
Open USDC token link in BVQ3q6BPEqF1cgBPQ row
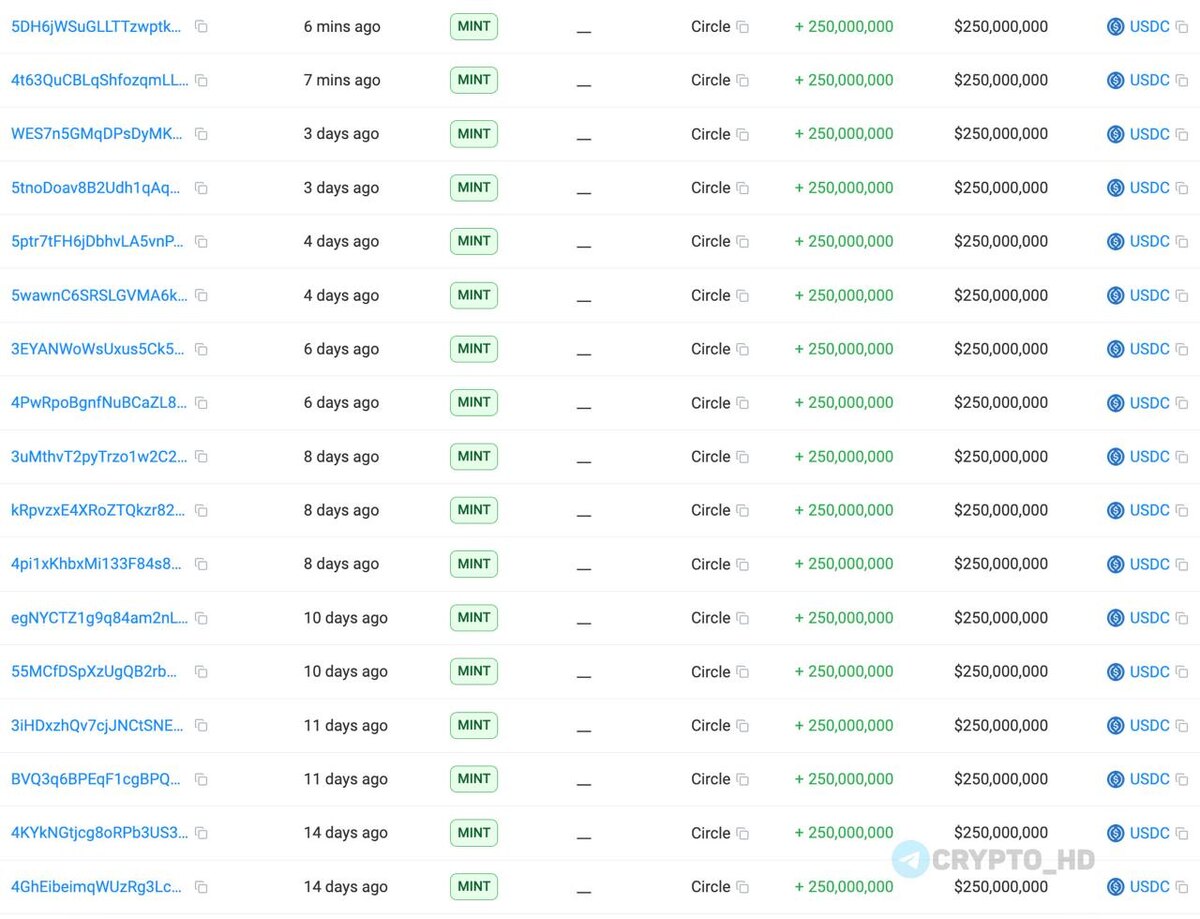1149,779
